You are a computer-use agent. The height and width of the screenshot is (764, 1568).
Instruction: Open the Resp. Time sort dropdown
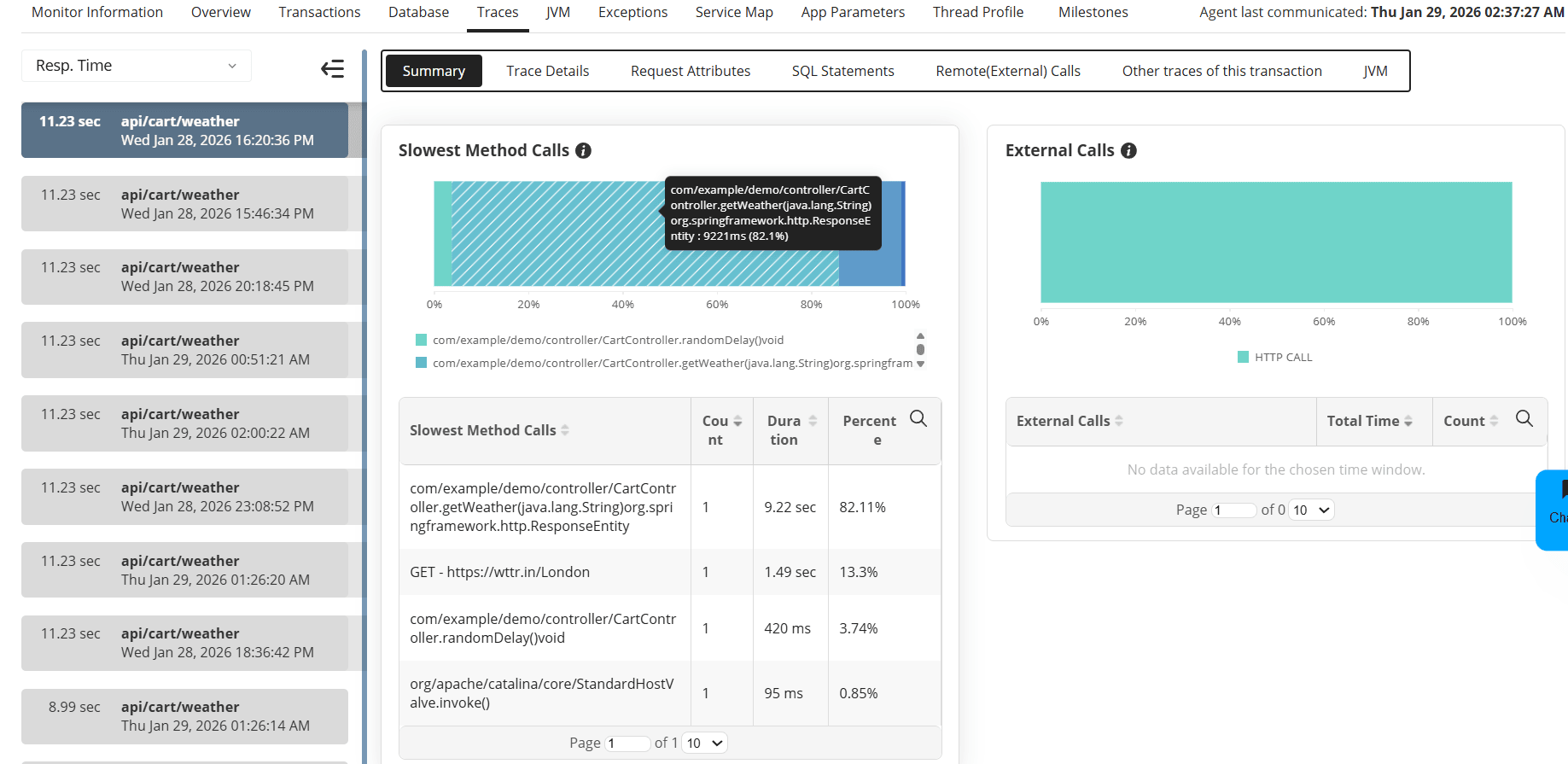pyautogui.click(x=137, y=66)
